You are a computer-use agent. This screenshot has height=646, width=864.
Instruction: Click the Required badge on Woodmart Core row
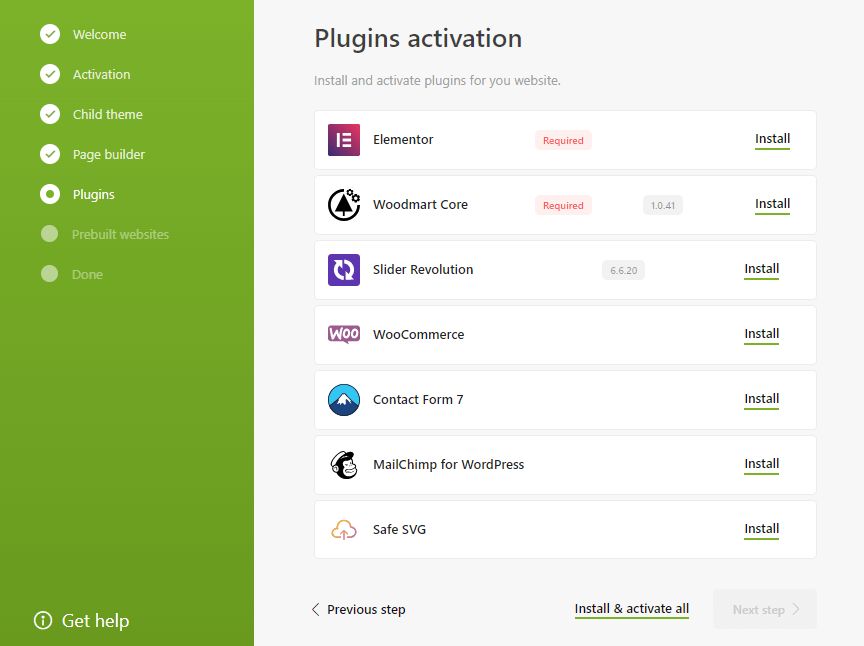click(x=563, y=206)
